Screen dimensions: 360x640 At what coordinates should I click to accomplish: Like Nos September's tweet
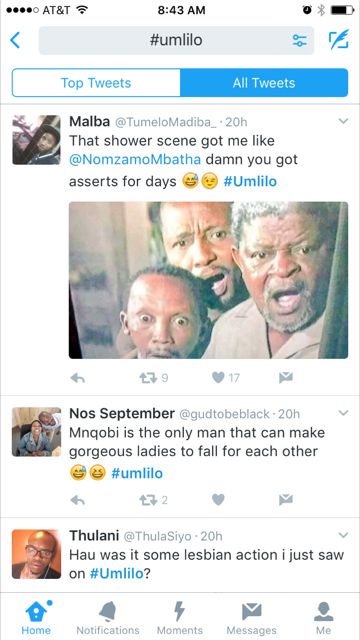pos(218,500)
